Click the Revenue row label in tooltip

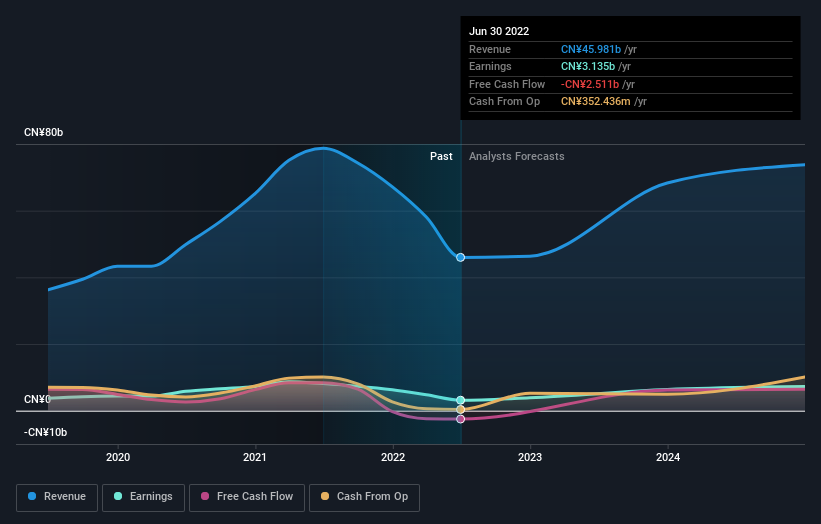tap(490, 49)
